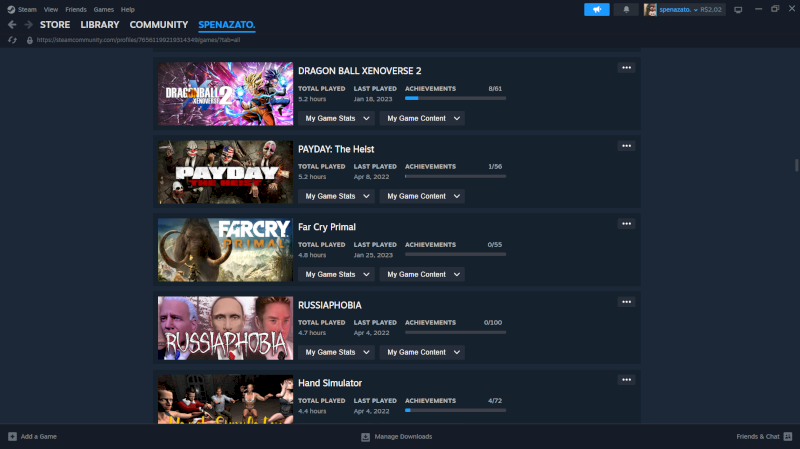Open options menu for PAYDAY: The Heist
The image size is (800, 449).
click(x=626, y=146)
